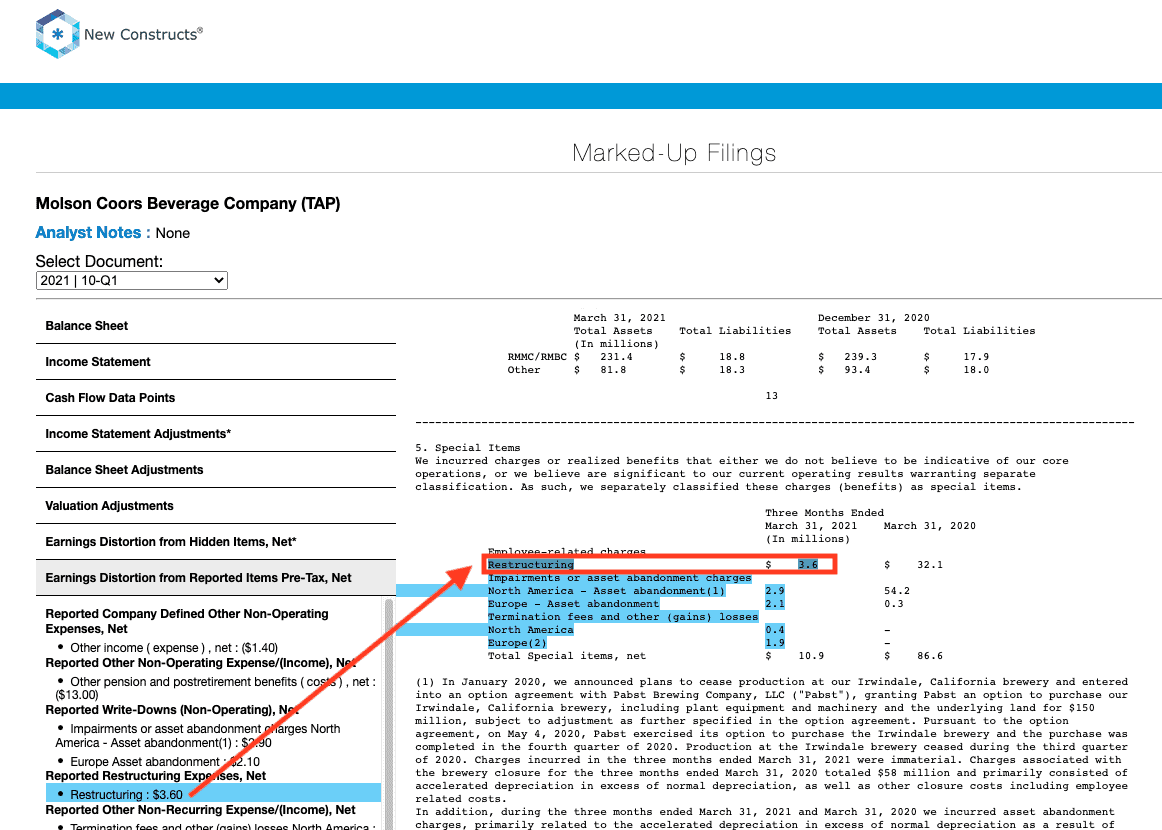Click the highlighted Europe(2) line

(x=517, y=643)
